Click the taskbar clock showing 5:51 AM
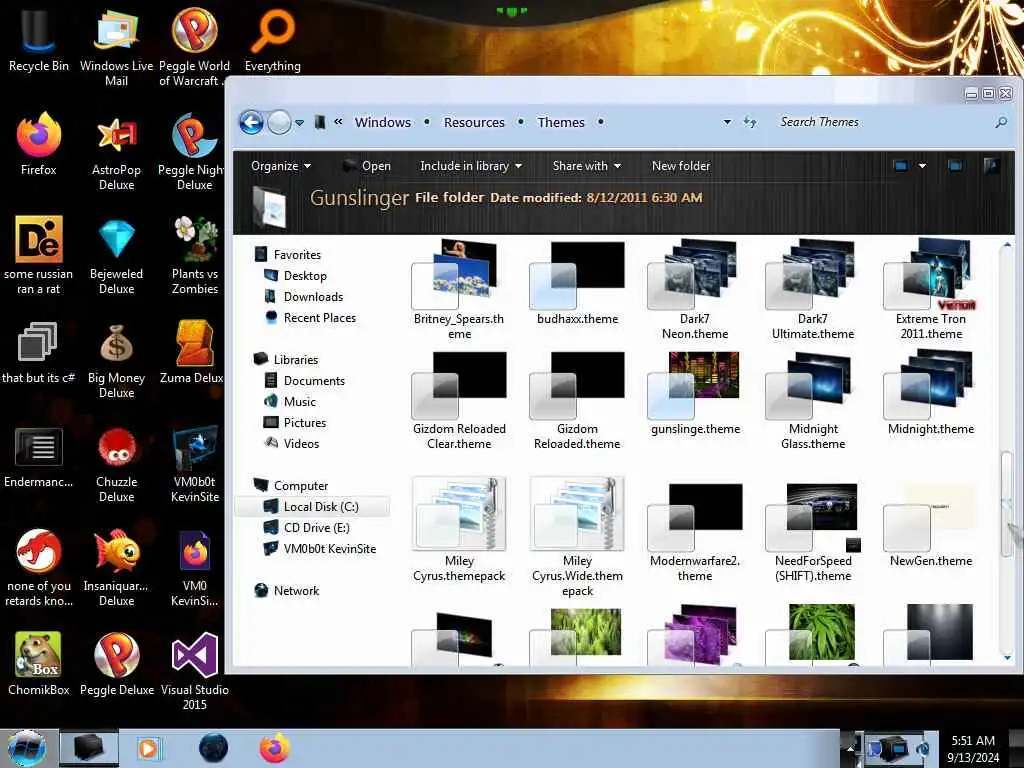This screenshot has height=768, width=1024. [973, 748]
